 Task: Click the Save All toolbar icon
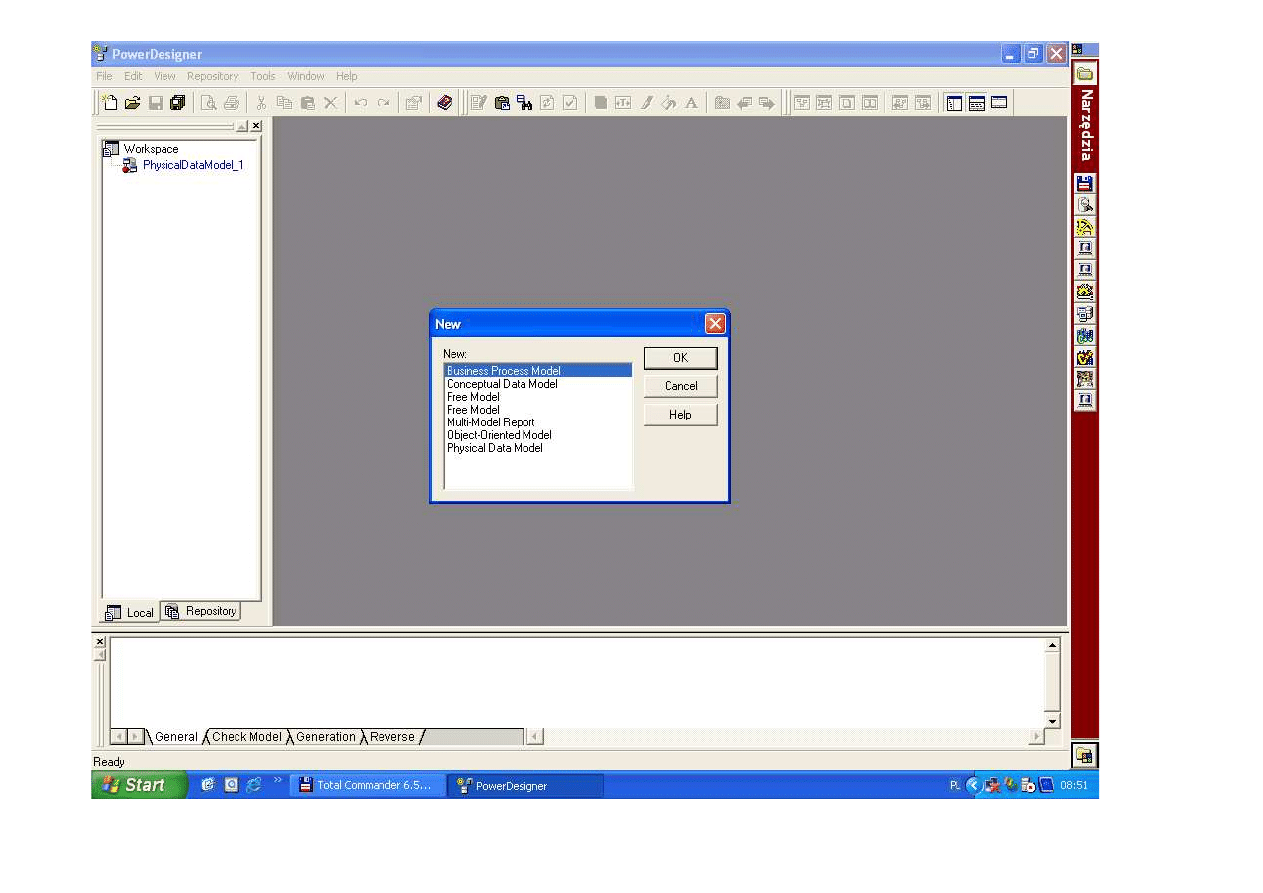click(178, 103)
